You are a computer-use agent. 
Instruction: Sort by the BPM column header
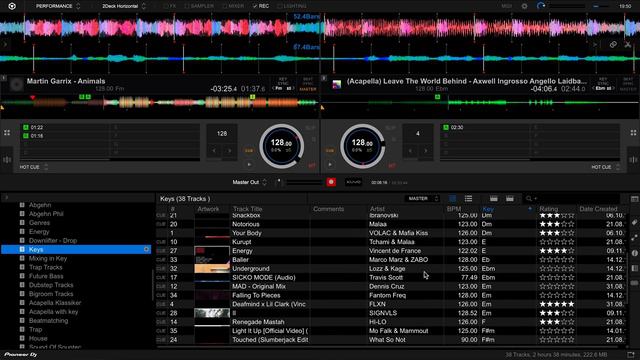pyautogui.click(x=453, y=209)
